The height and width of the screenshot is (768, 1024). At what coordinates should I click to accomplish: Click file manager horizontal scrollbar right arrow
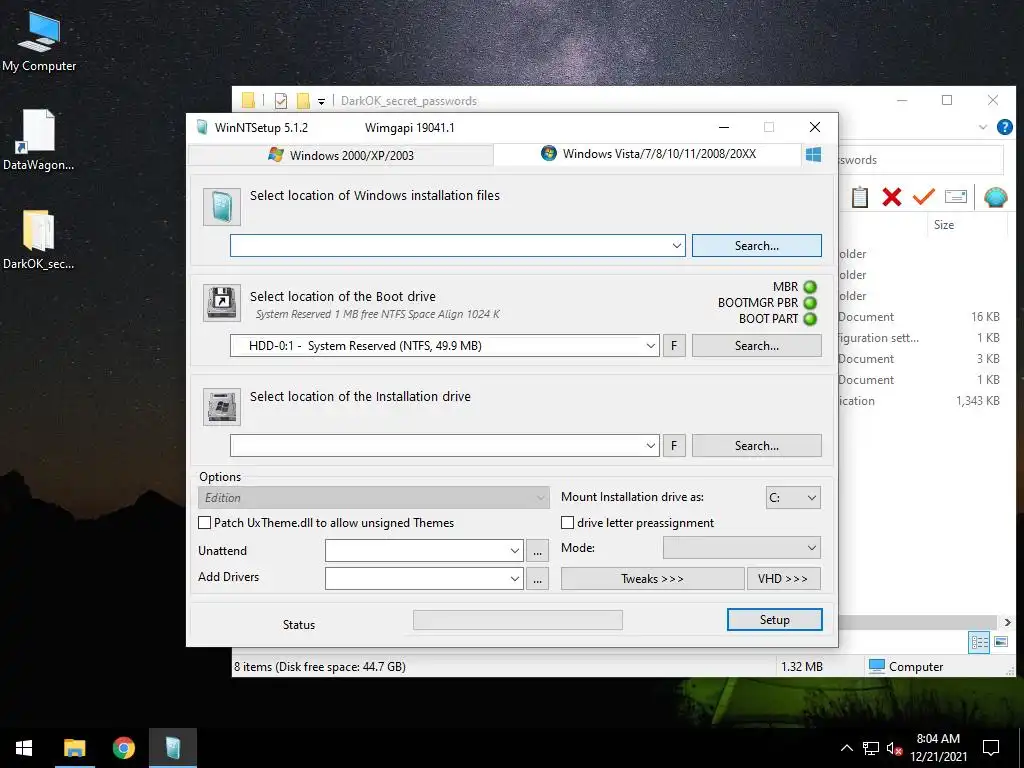tap(1008, 622)
